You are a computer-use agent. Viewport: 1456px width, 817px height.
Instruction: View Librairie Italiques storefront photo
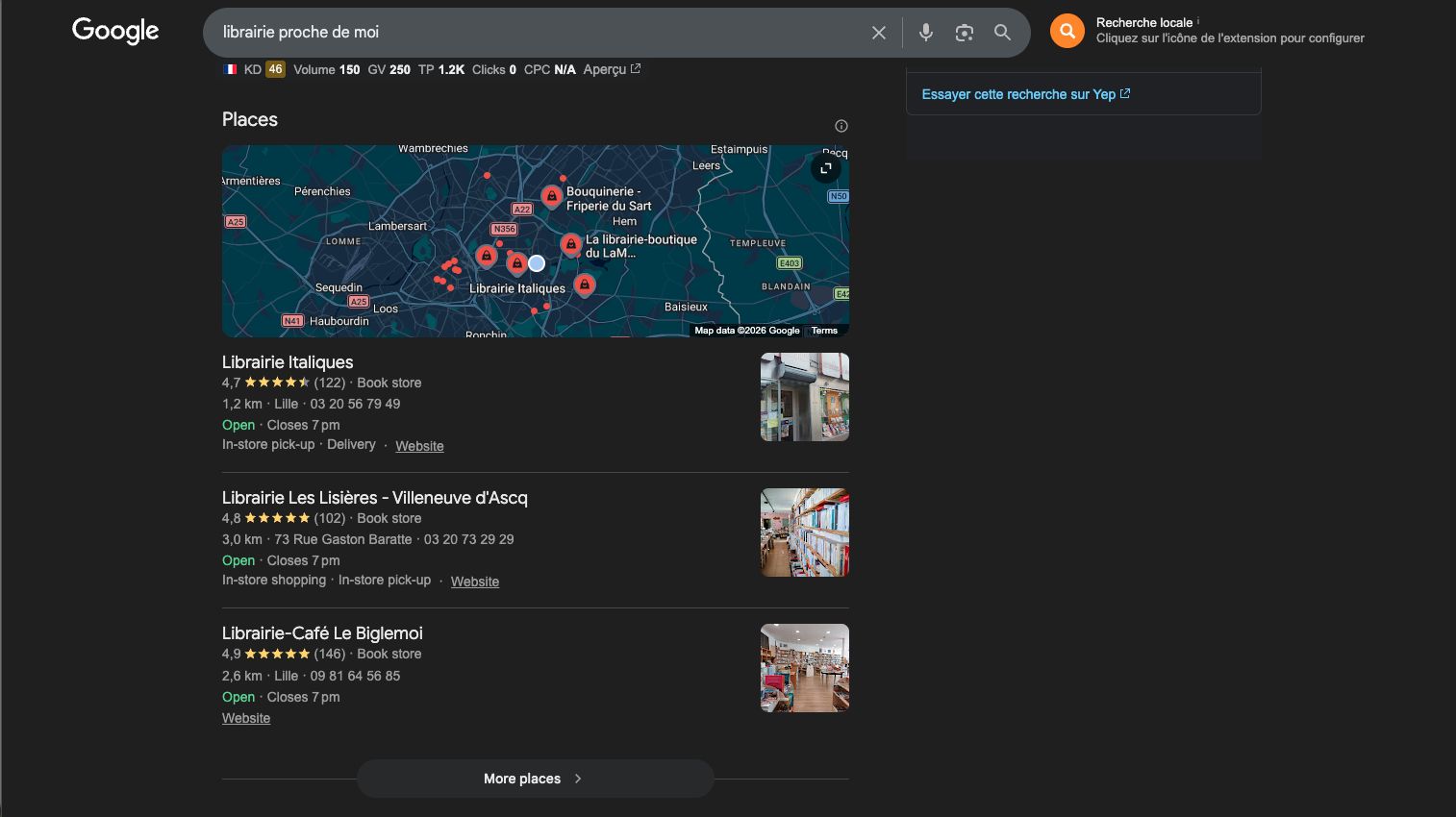pyautogui.click(x=805, y=397)
